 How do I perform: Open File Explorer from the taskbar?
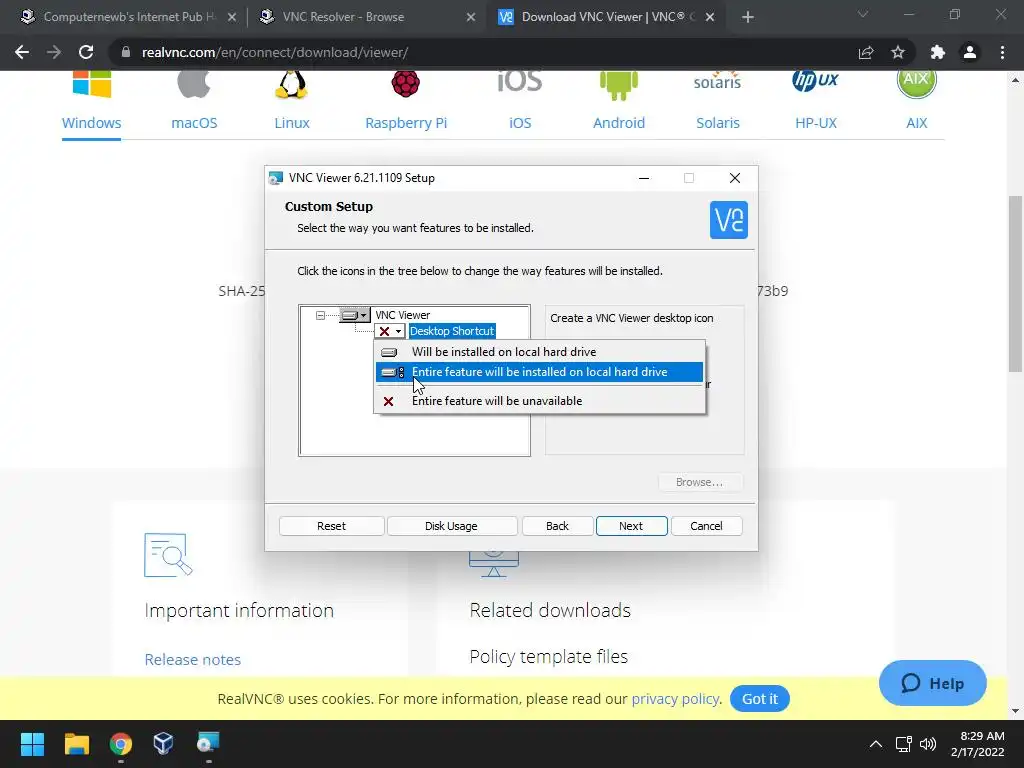[x=76, y=744]
